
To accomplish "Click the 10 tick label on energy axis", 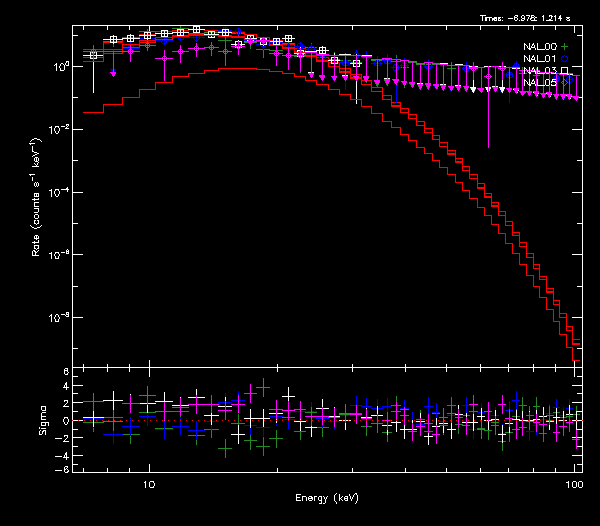I will click(x=149, y=484).
